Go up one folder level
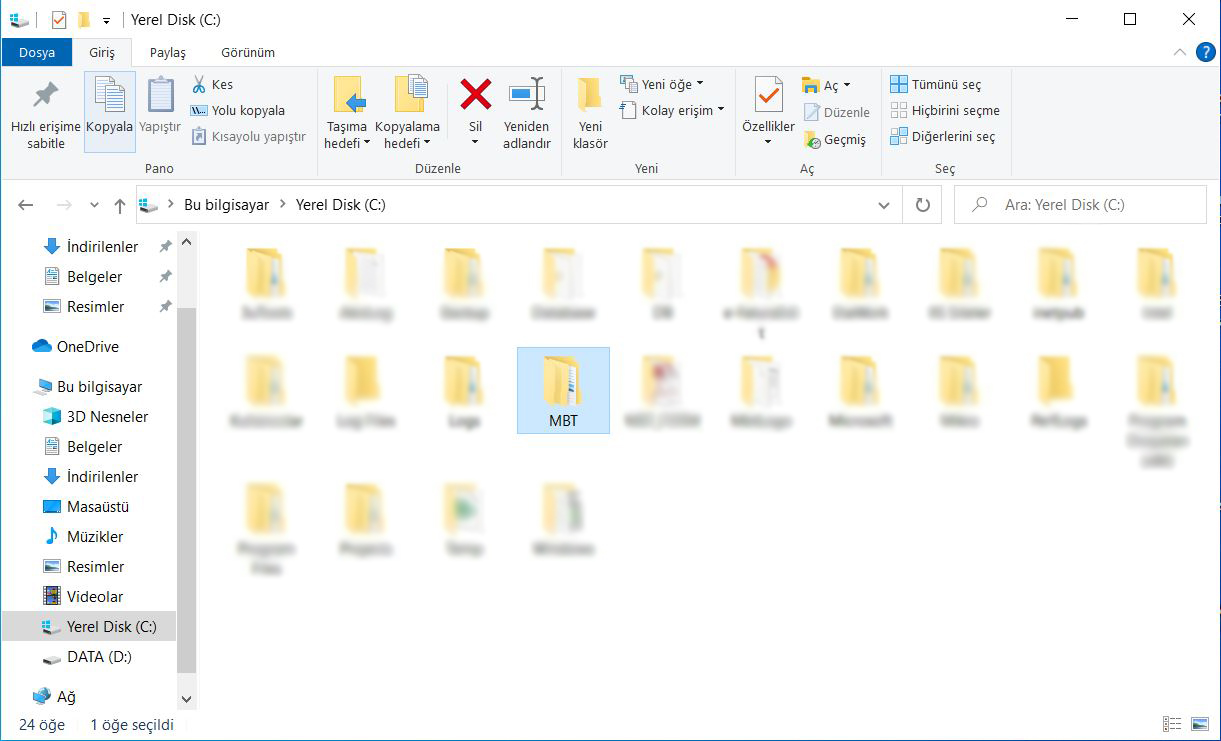Viewport: 1221px width, 741px height. point(120,205)
